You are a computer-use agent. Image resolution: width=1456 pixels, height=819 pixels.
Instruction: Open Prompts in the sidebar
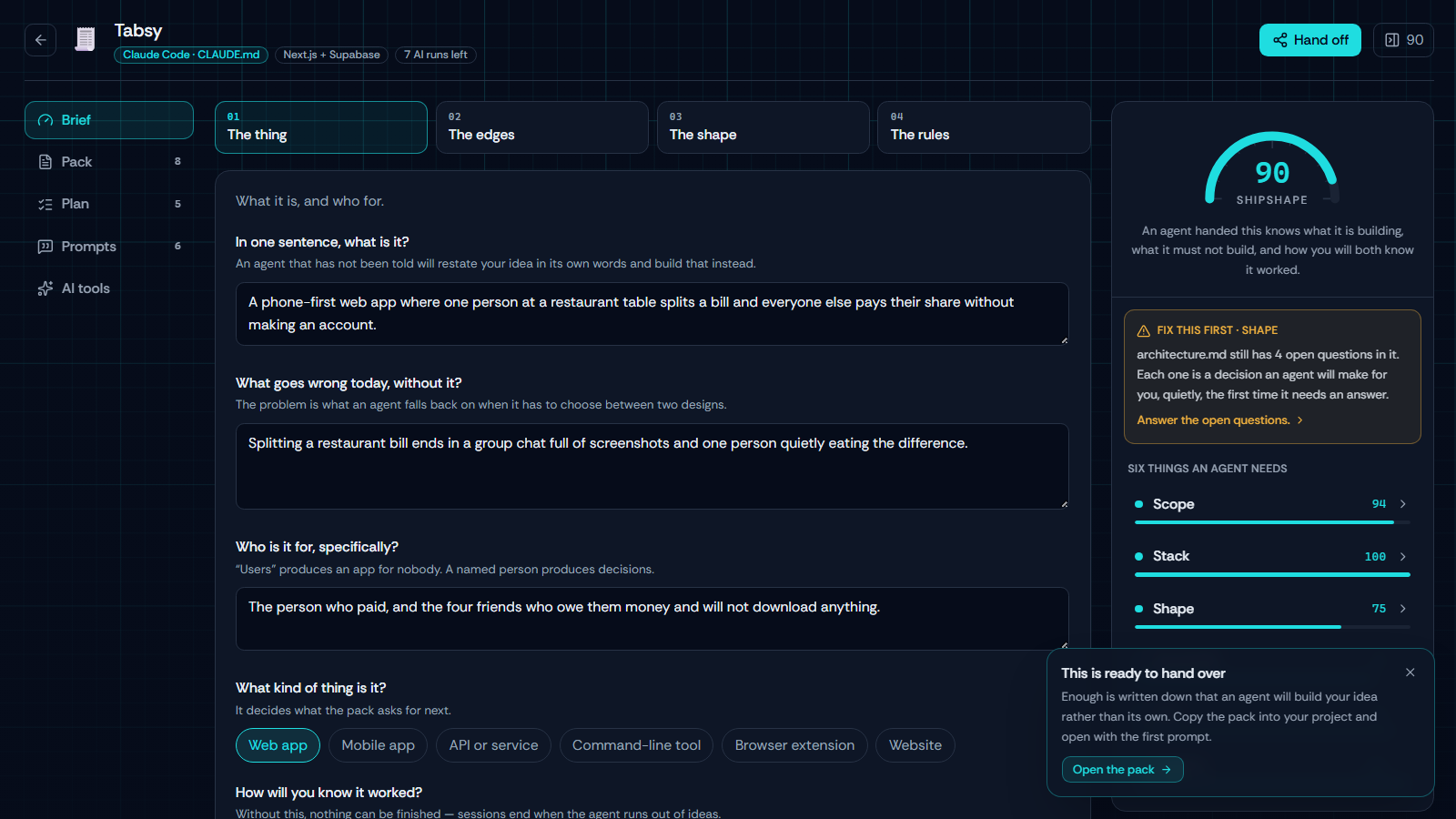point(109,247)
